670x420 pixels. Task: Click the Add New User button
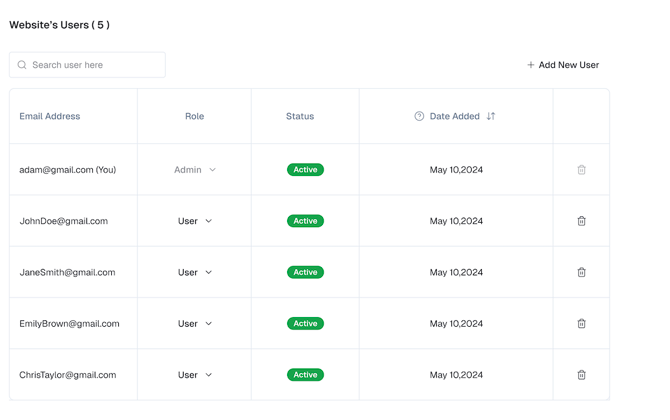click(563, 65)
